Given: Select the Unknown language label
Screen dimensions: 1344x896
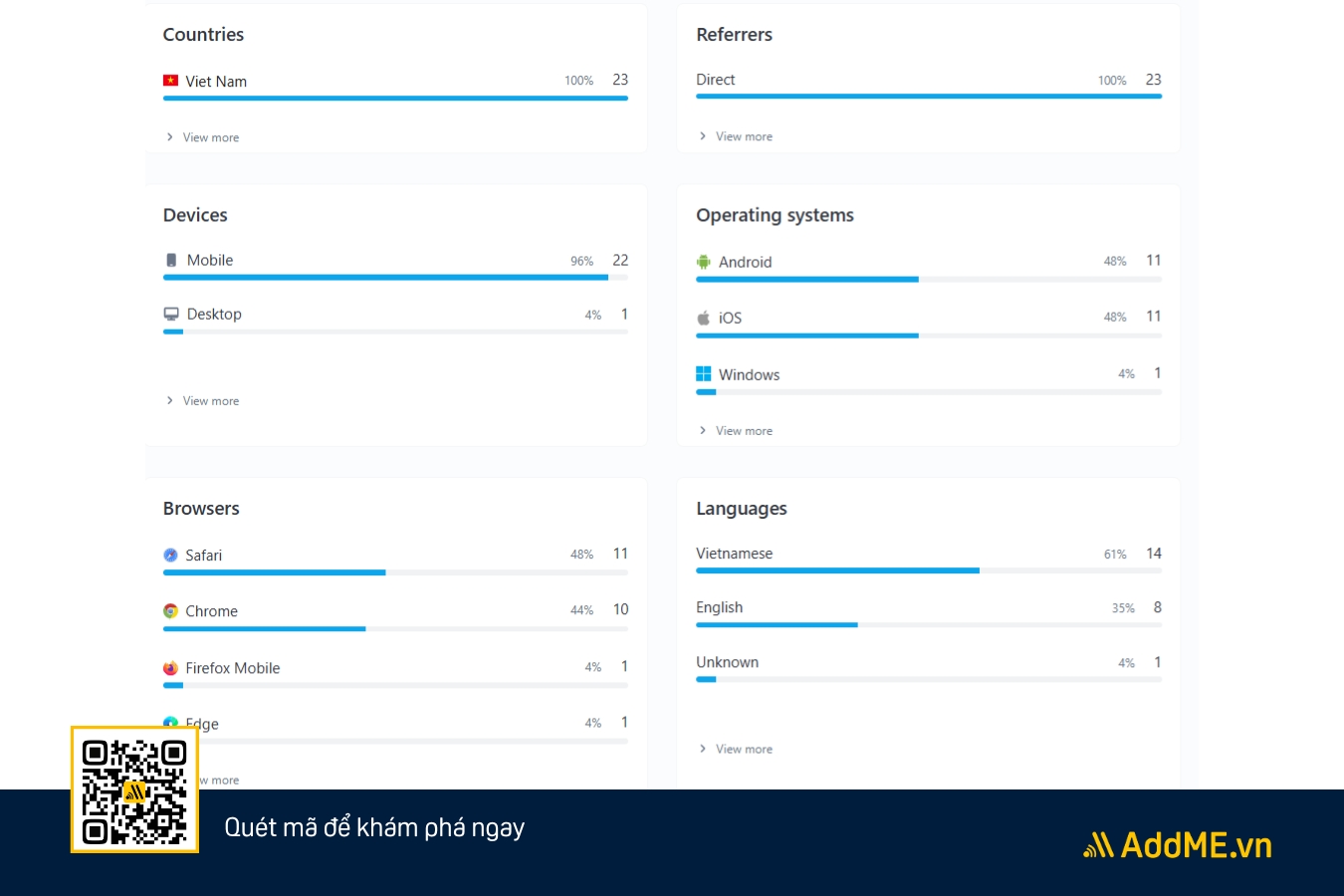Looking at the screenshot, I should pyautogui.click(x=728, y=662).
